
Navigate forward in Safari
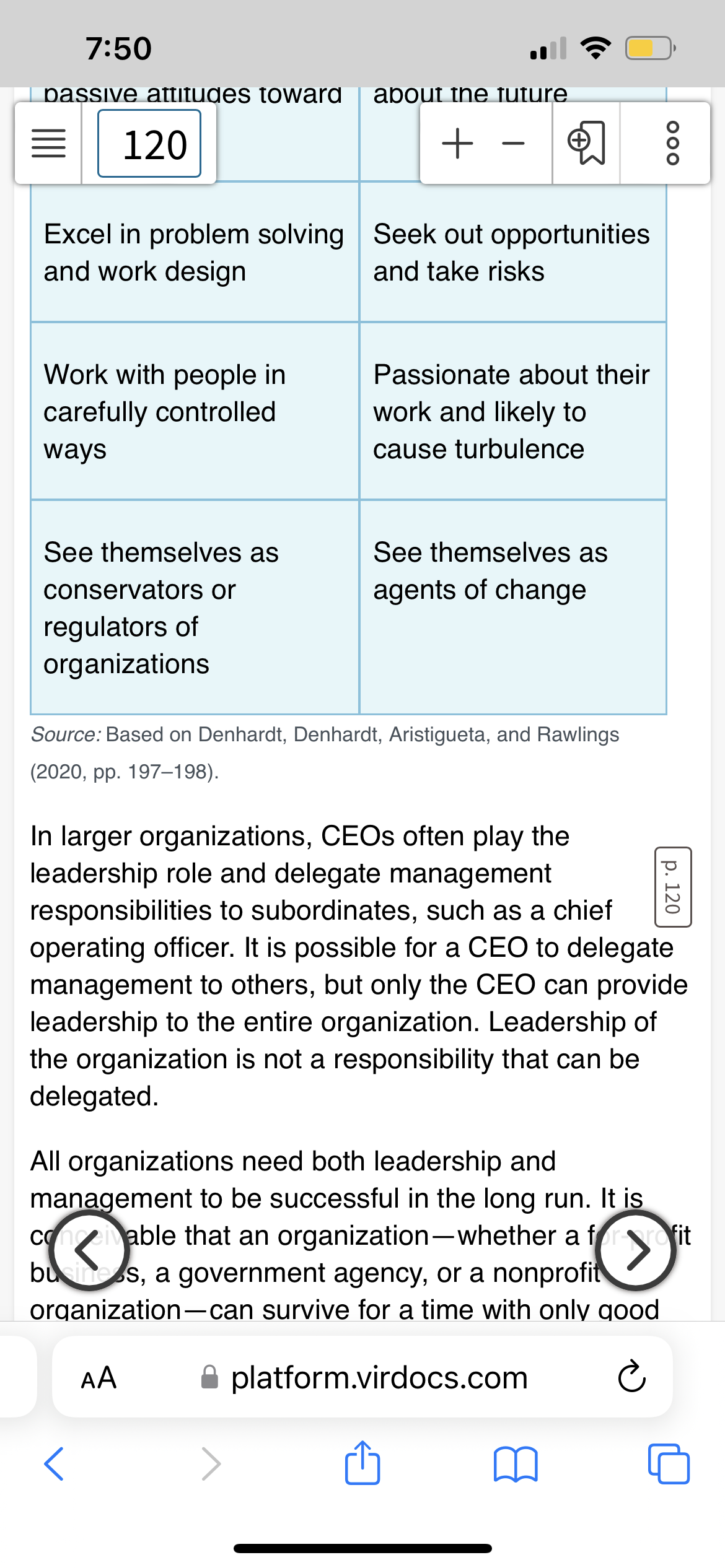[x=211, y=1464]
